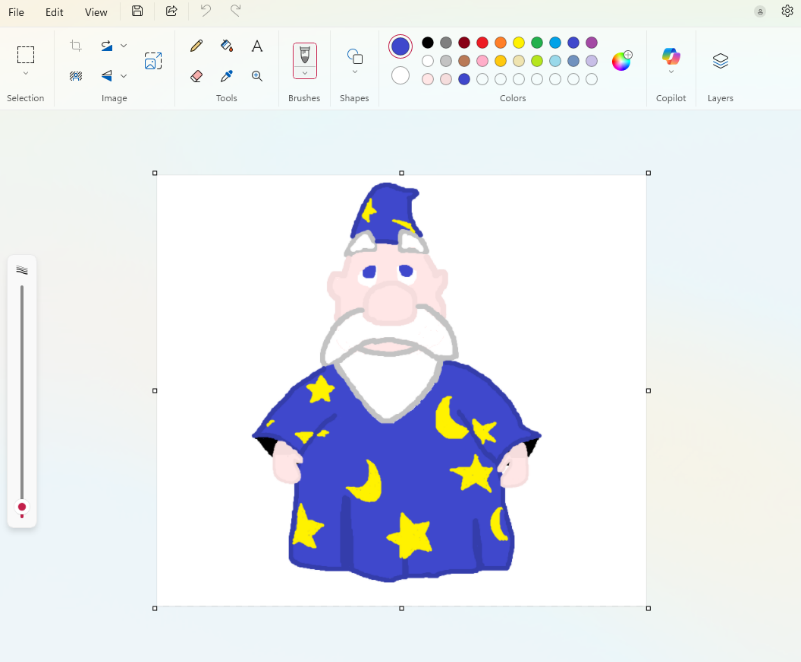
Task: Select the rectangular Selection tool
Action: pyautogui.click(x=26, y=54)
